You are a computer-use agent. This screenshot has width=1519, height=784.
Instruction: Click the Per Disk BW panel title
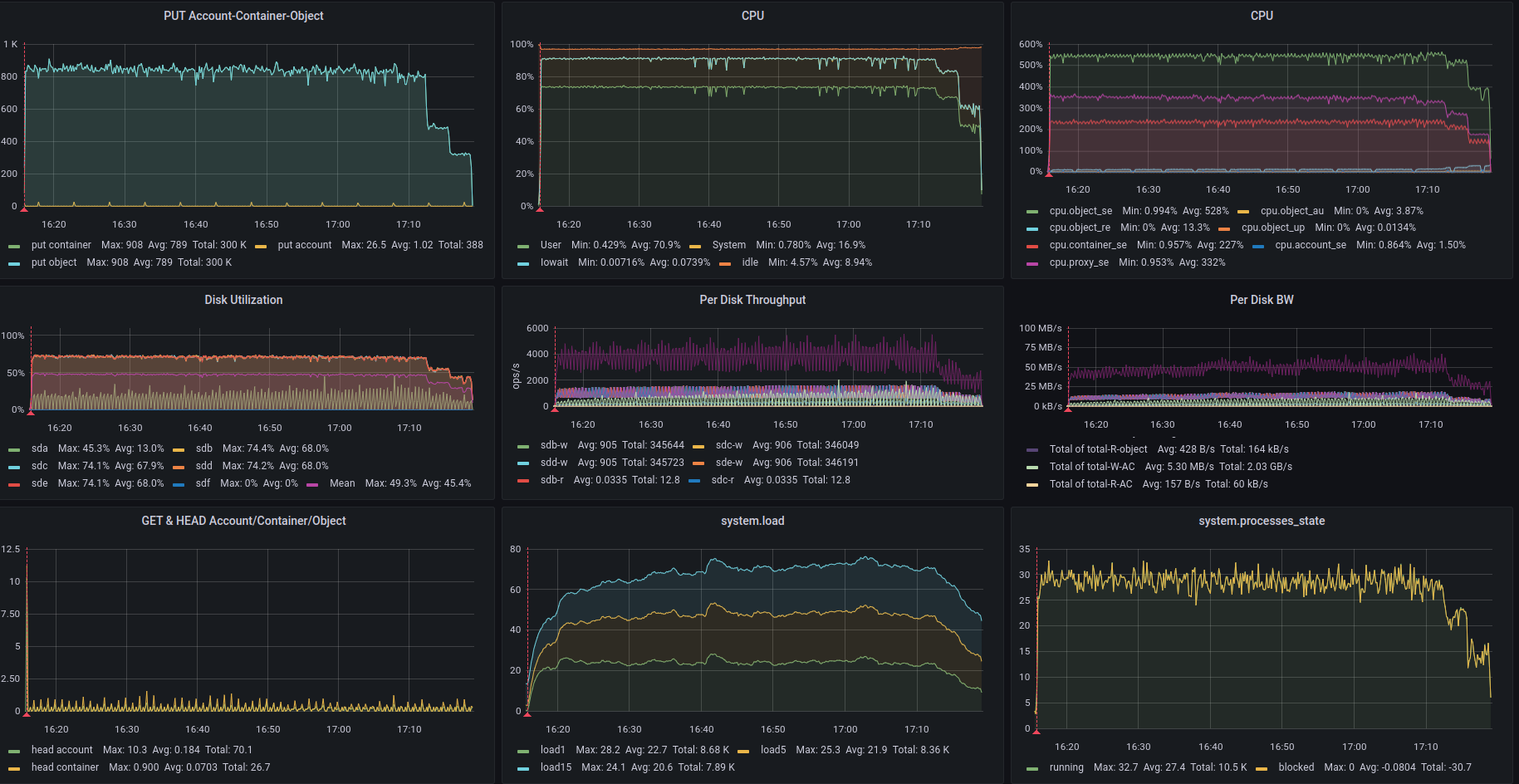point(1261,300)
